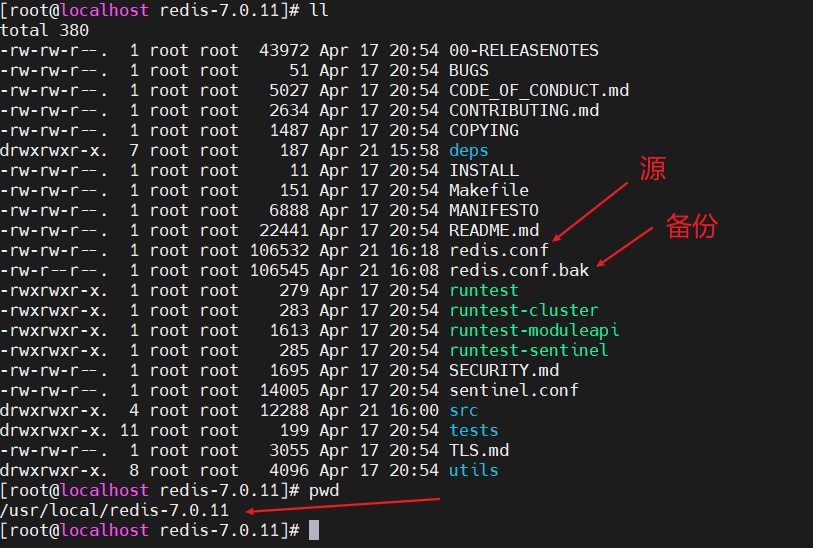The width and height of the screenshot is (813, 548).
Task: Select the SECURITY.md file name
Action: click(503, 370)
